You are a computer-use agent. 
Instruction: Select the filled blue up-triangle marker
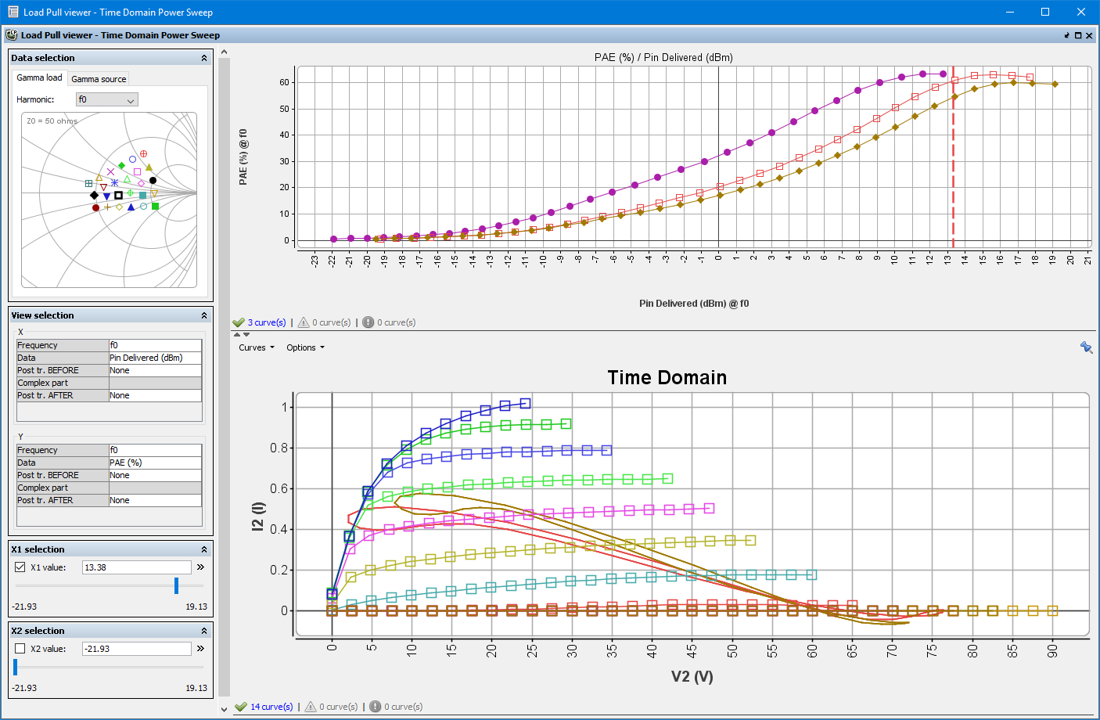tap(131, 207)
